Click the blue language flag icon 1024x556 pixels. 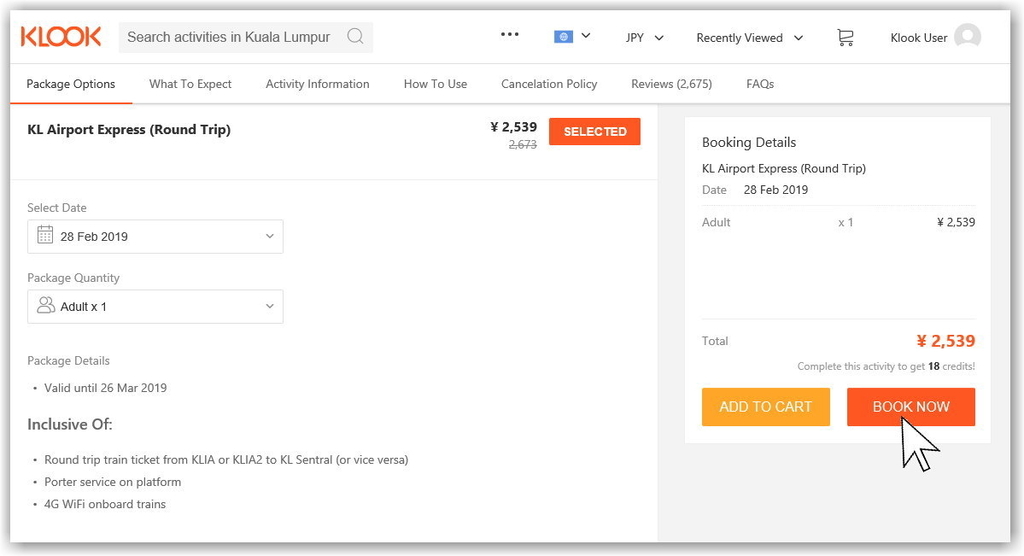563,37
